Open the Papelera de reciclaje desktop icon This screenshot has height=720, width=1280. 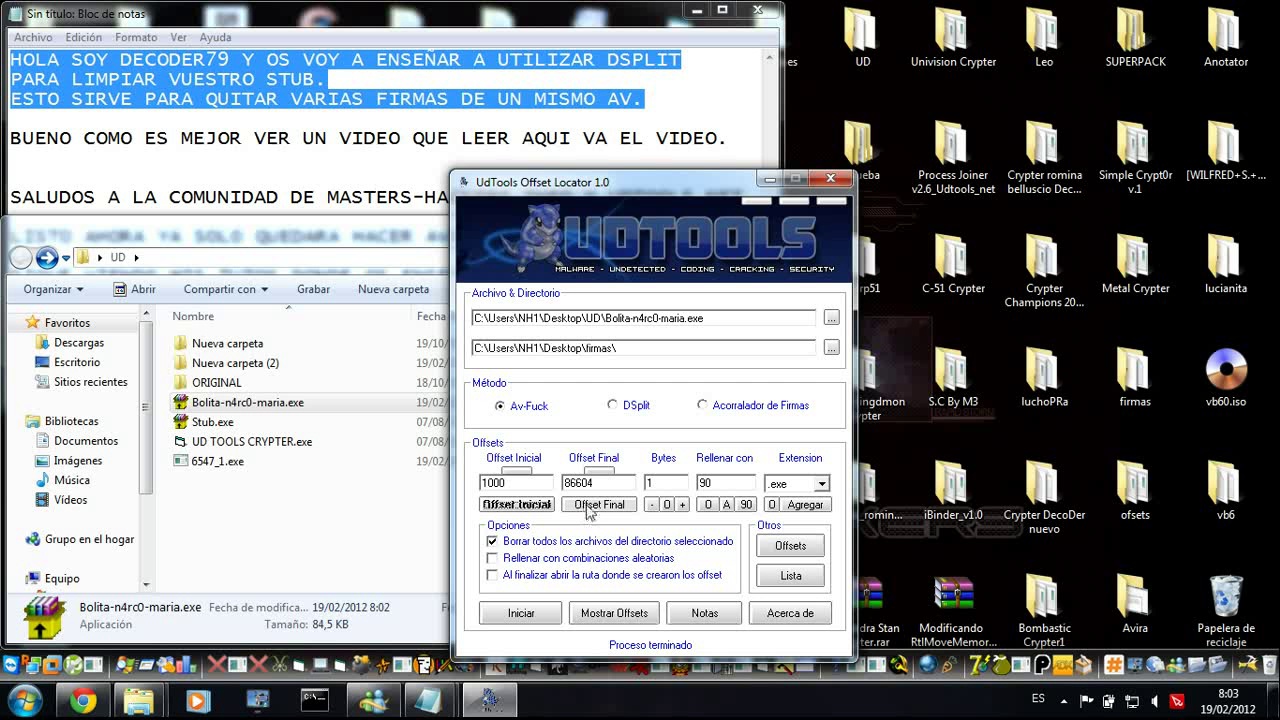pyautogui.click(x=1225, y=600)
